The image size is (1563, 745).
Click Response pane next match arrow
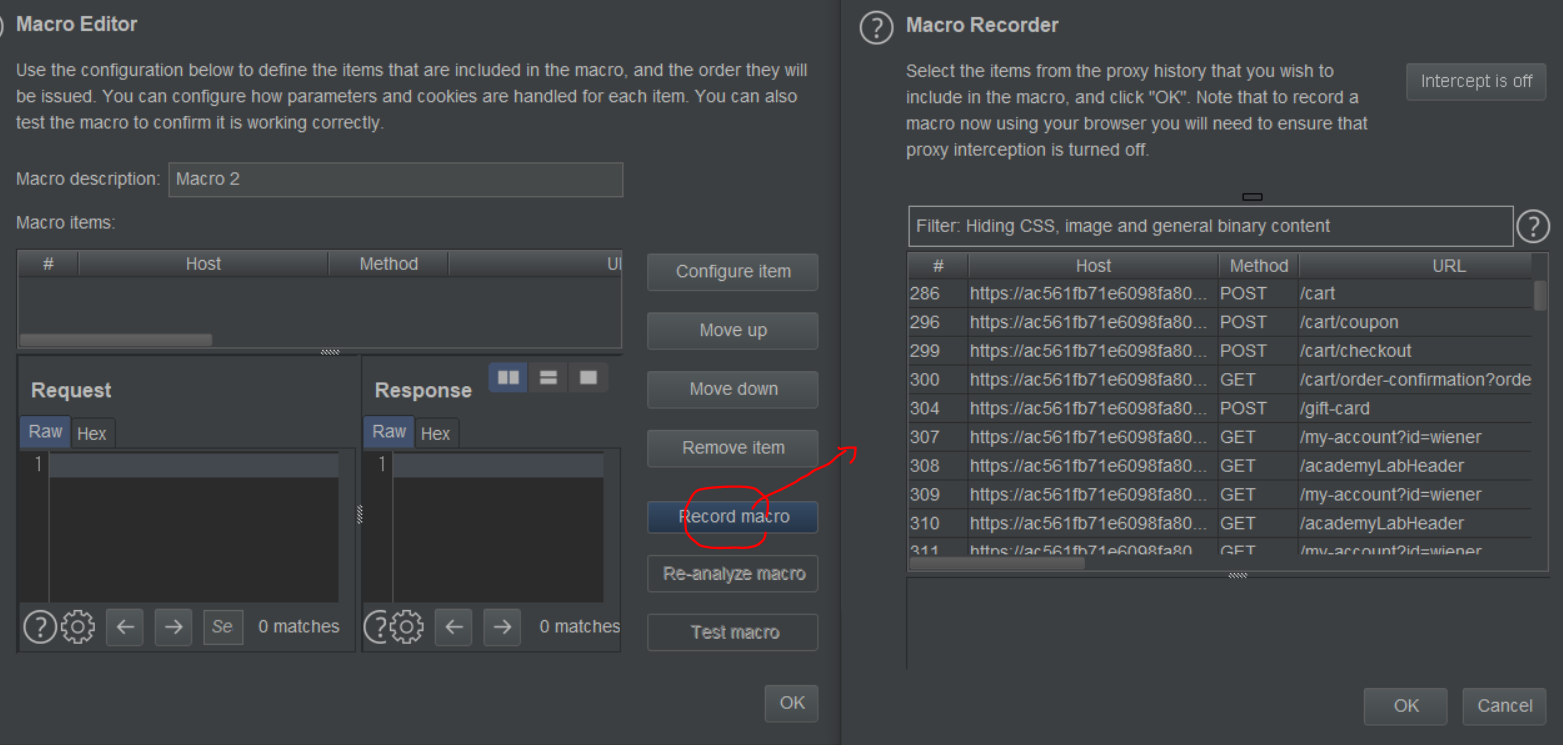click(x=502, y=627)
